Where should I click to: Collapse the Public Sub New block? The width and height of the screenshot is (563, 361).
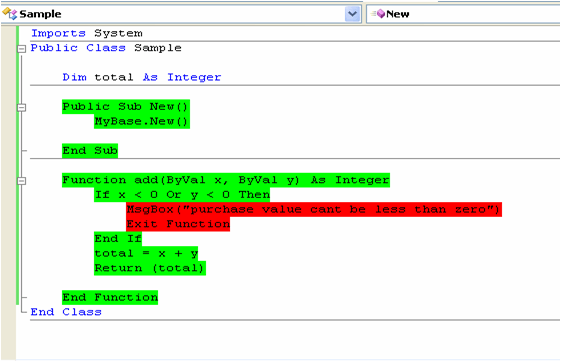[22, 107]
